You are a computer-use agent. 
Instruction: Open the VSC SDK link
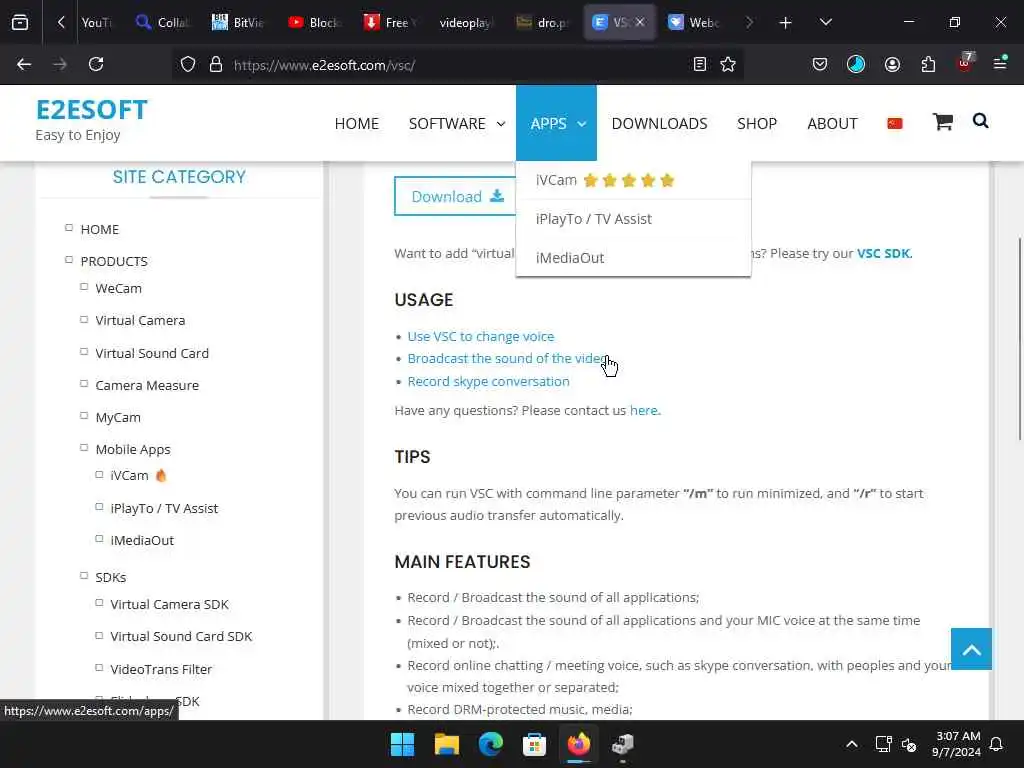point(884,253)
